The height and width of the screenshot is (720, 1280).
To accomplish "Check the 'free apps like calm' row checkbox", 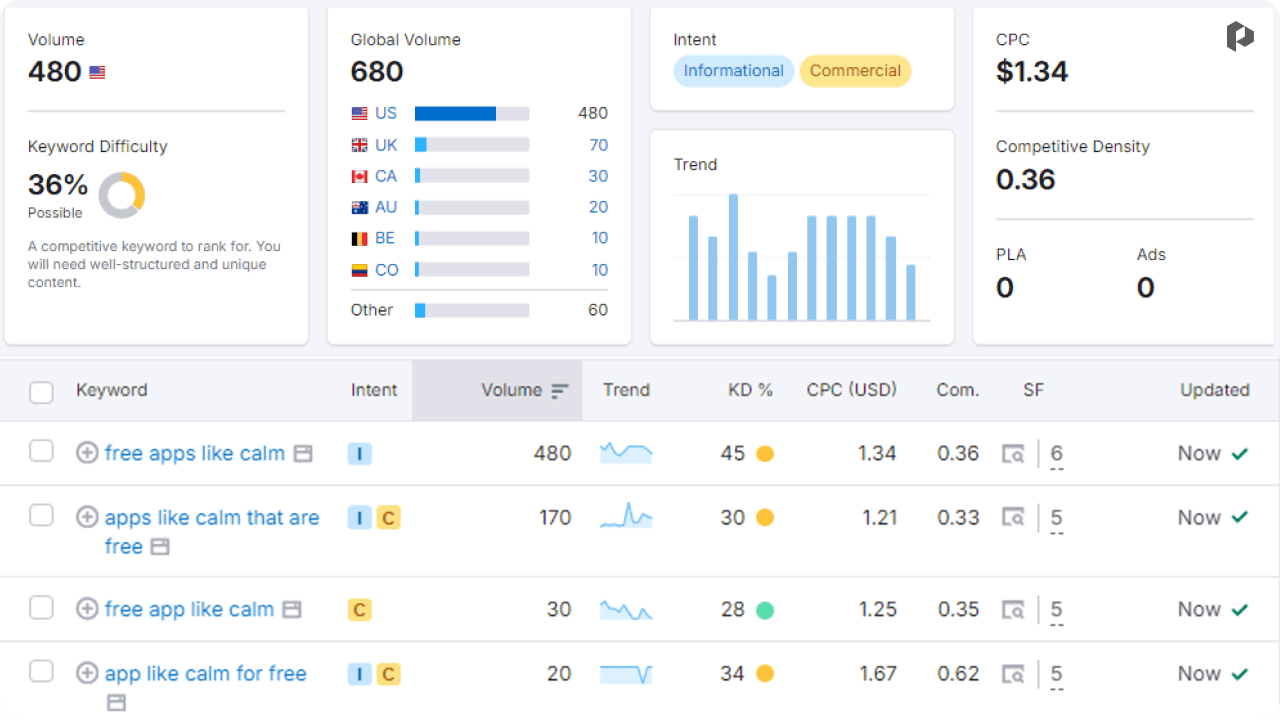I will pos(41,451).
